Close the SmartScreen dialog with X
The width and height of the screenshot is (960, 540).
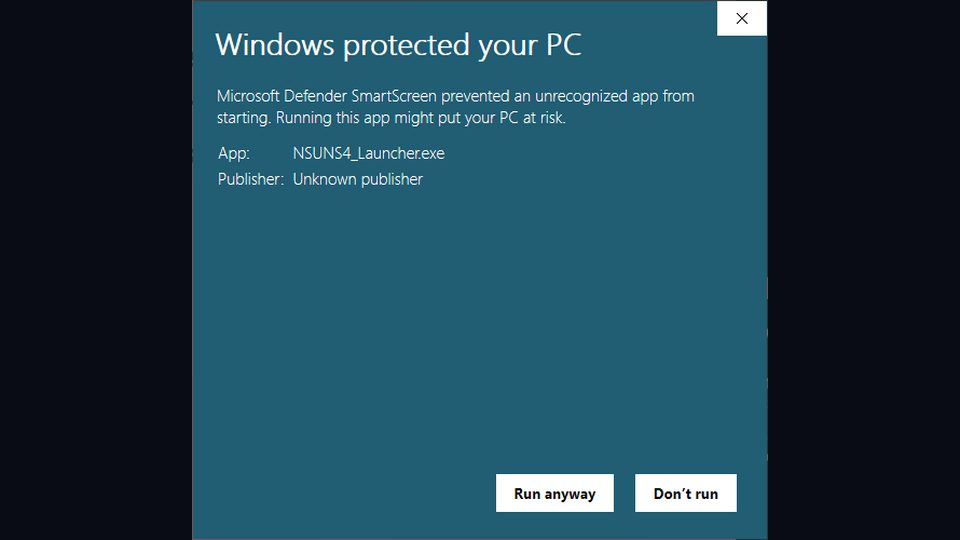pos(741,18)
